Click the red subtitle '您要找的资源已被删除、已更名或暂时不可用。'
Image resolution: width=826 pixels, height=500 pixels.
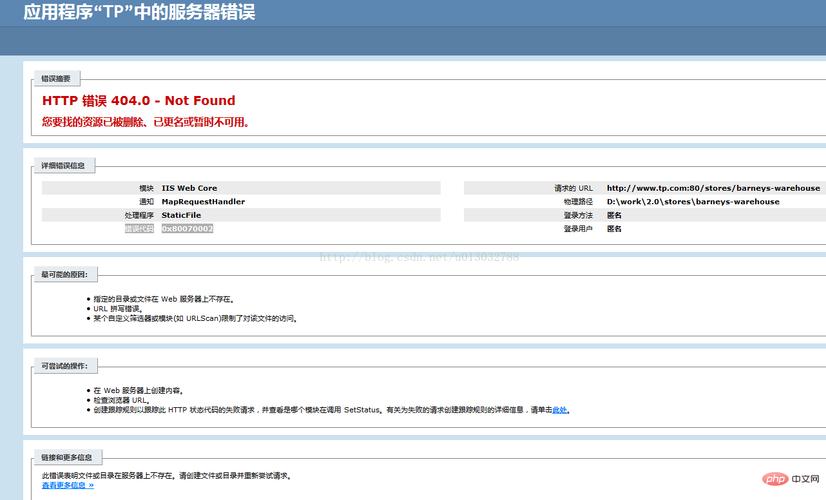click(x=145, y=122)
